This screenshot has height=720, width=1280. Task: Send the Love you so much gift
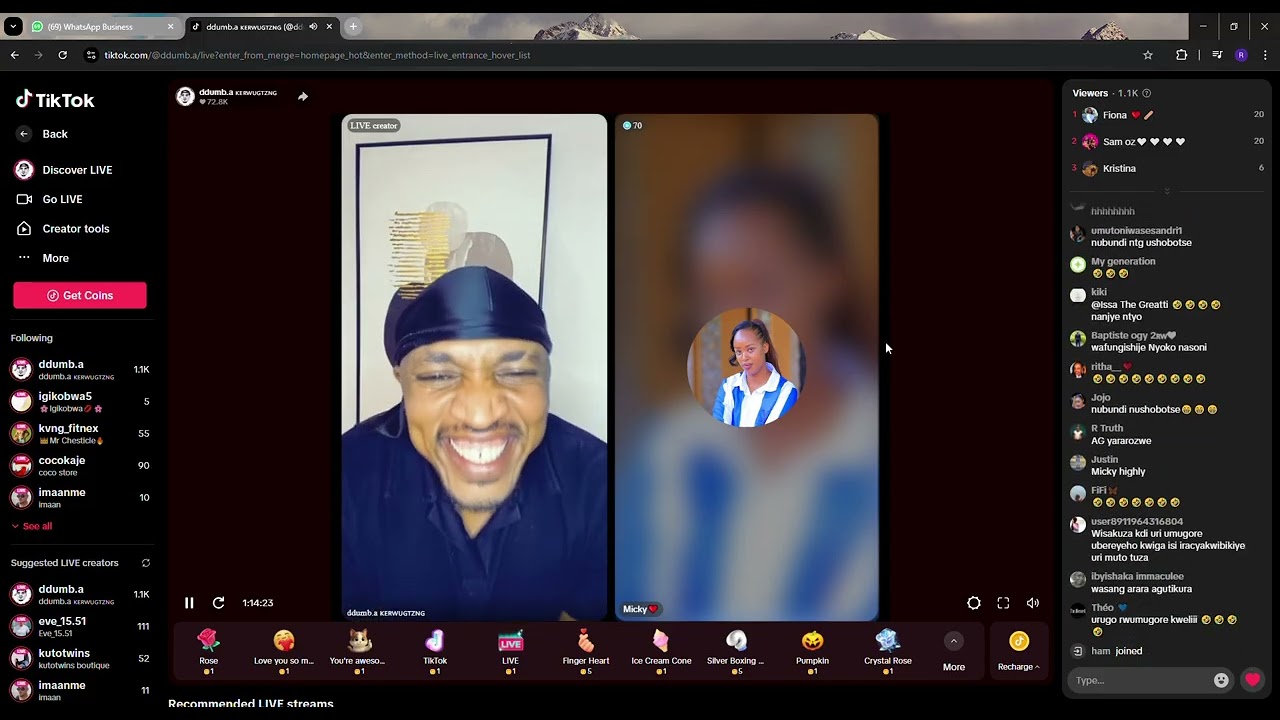284,651
